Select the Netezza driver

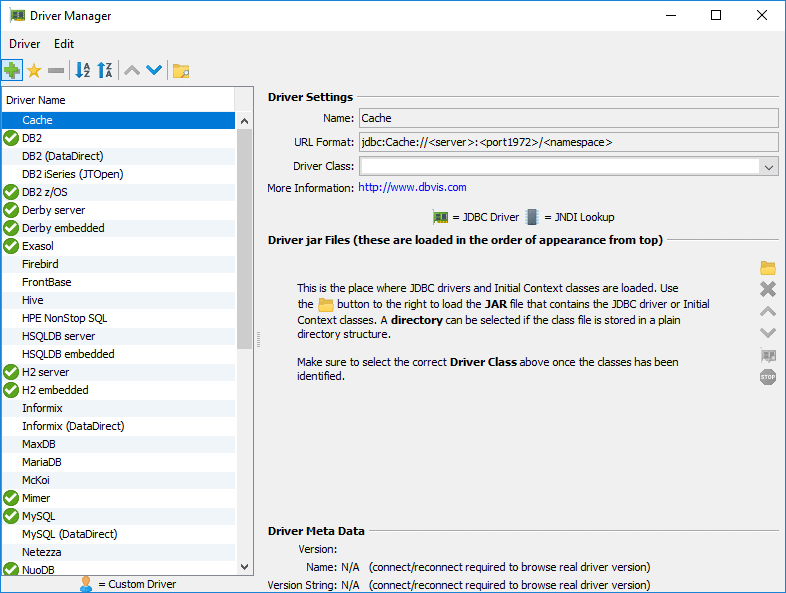[118, 552]
